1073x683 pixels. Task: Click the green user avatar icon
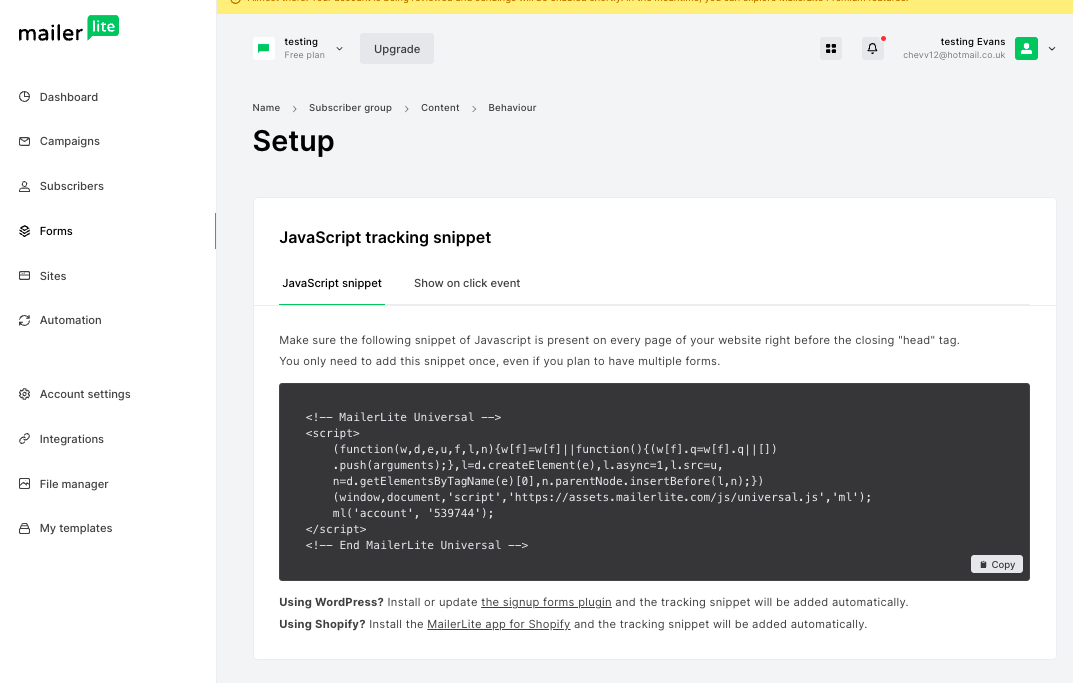pyautogui.click(x=1026, y=49)
